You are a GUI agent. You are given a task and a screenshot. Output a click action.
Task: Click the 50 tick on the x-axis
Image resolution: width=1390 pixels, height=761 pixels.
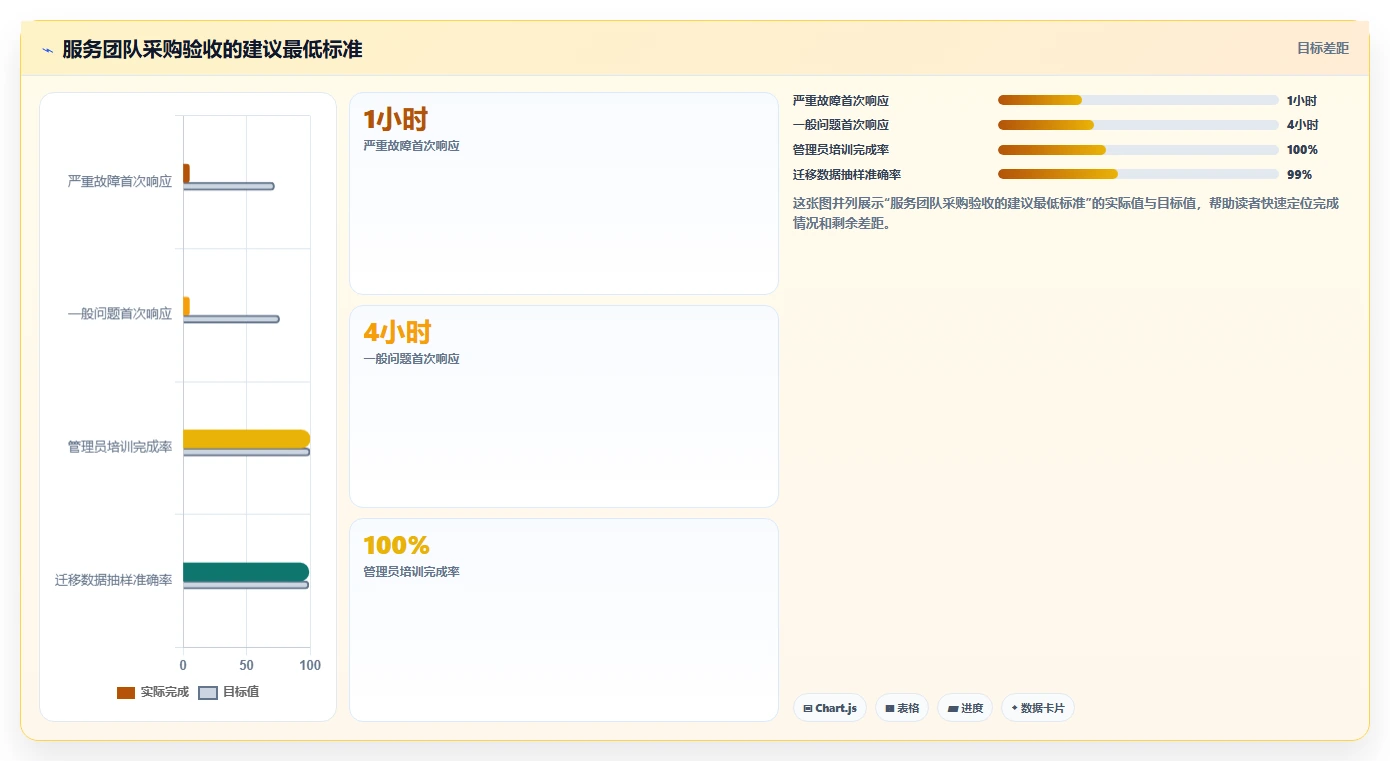coord(246,665)
